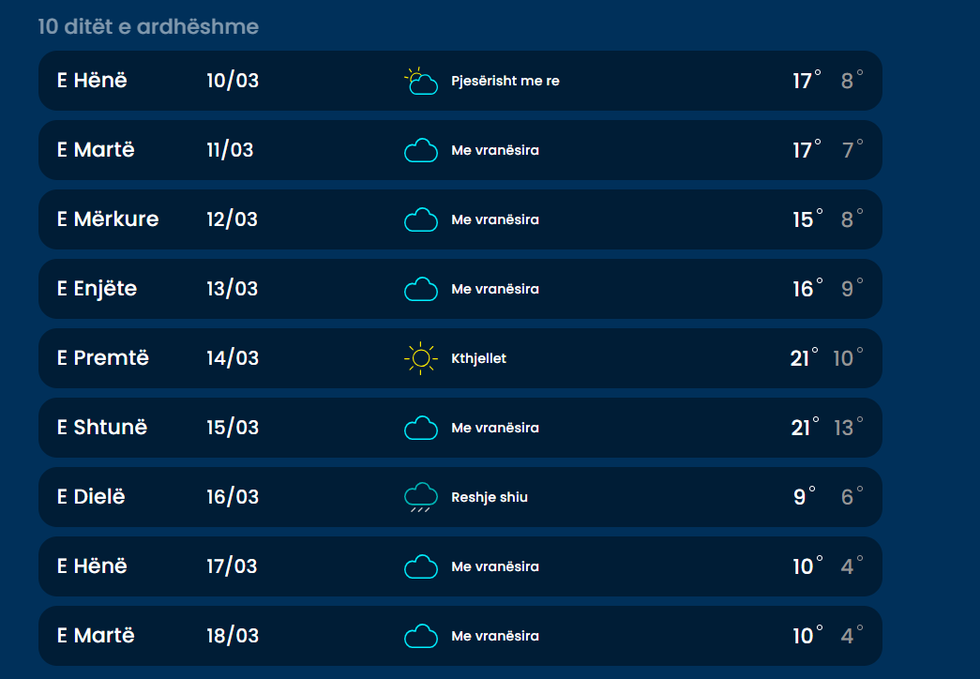Select the E Mërkure day label
Screen dimensions: 980x679
[108, 219]
